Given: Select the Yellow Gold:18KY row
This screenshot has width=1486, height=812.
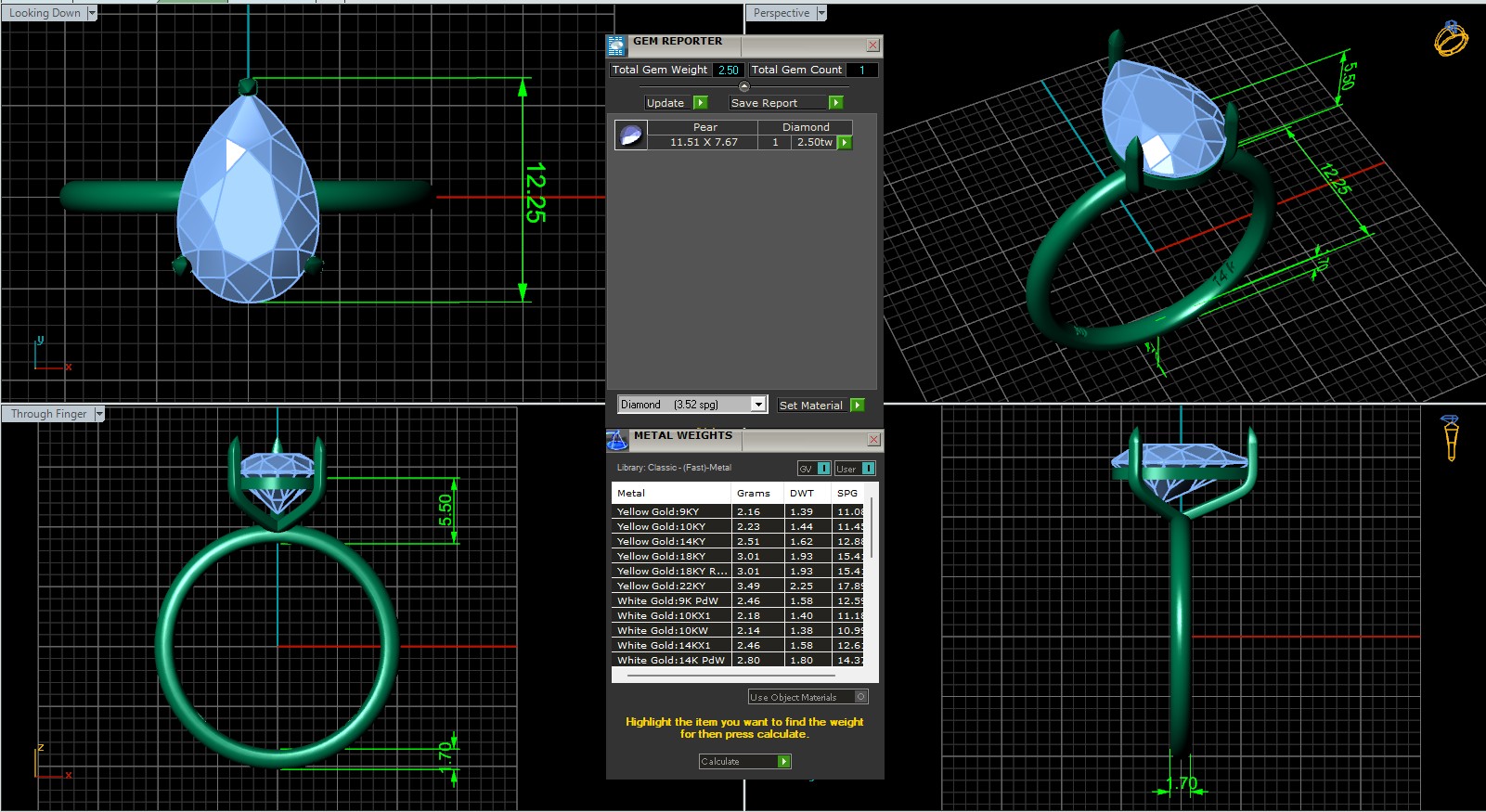Looking at the screenshot, I should [672, 557].
